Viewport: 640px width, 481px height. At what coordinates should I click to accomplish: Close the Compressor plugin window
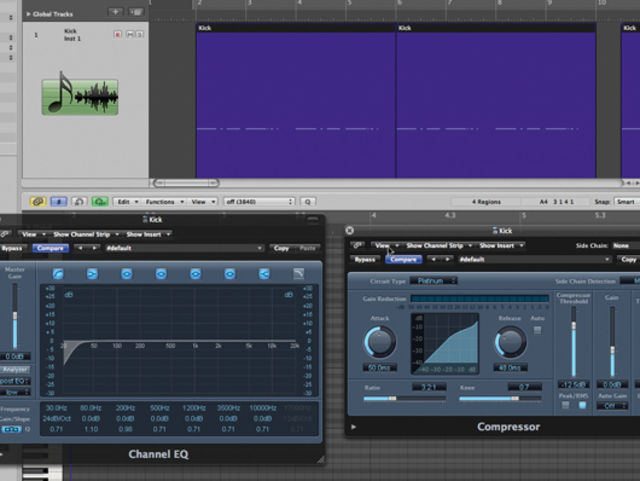(350, 230)
